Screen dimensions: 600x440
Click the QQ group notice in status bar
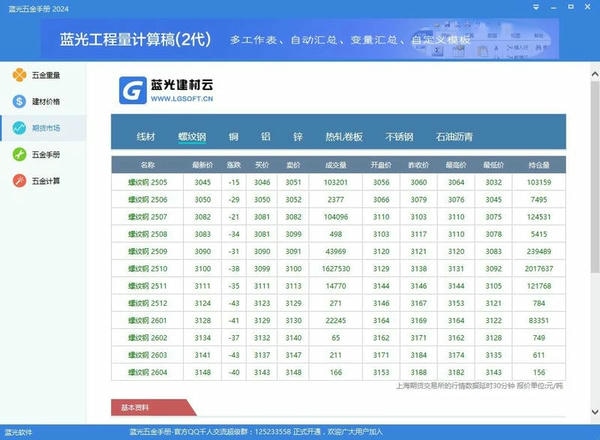click(x=256, y=432)
